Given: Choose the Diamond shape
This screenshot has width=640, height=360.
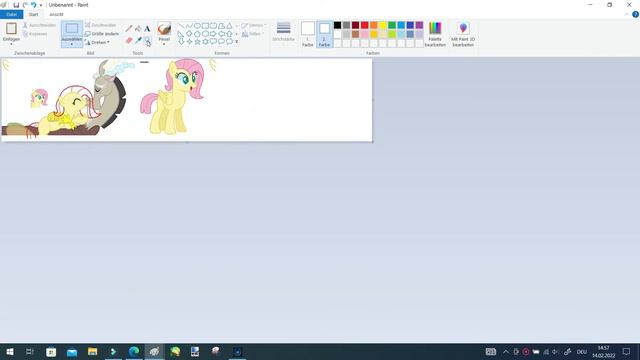Looking at the screenshot, I should [x=189, y=33].
